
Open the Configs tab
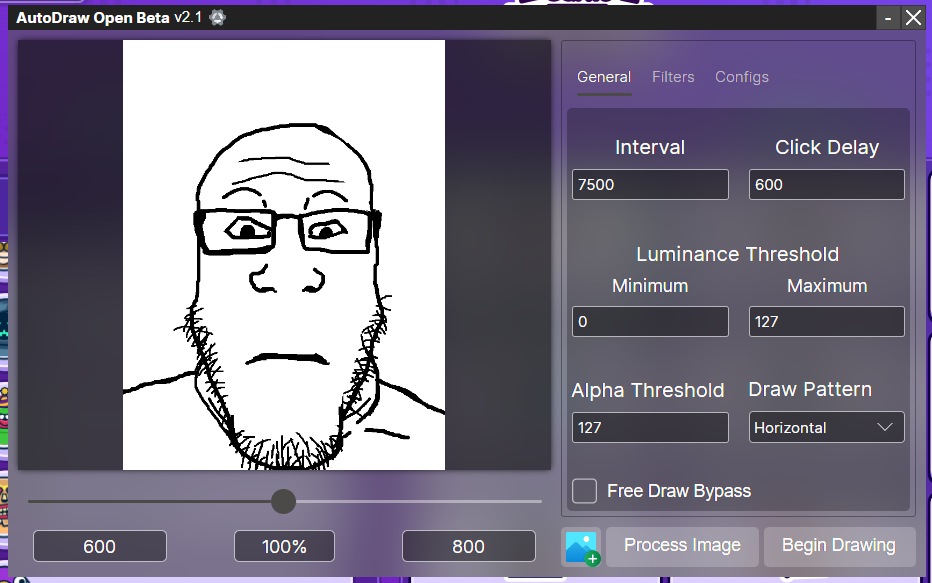click(742, 77)
